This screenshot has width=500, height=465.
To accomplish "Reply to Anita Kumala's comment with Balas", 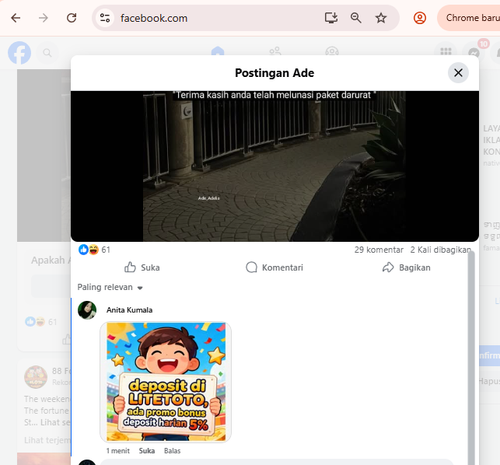I will 172,451.
